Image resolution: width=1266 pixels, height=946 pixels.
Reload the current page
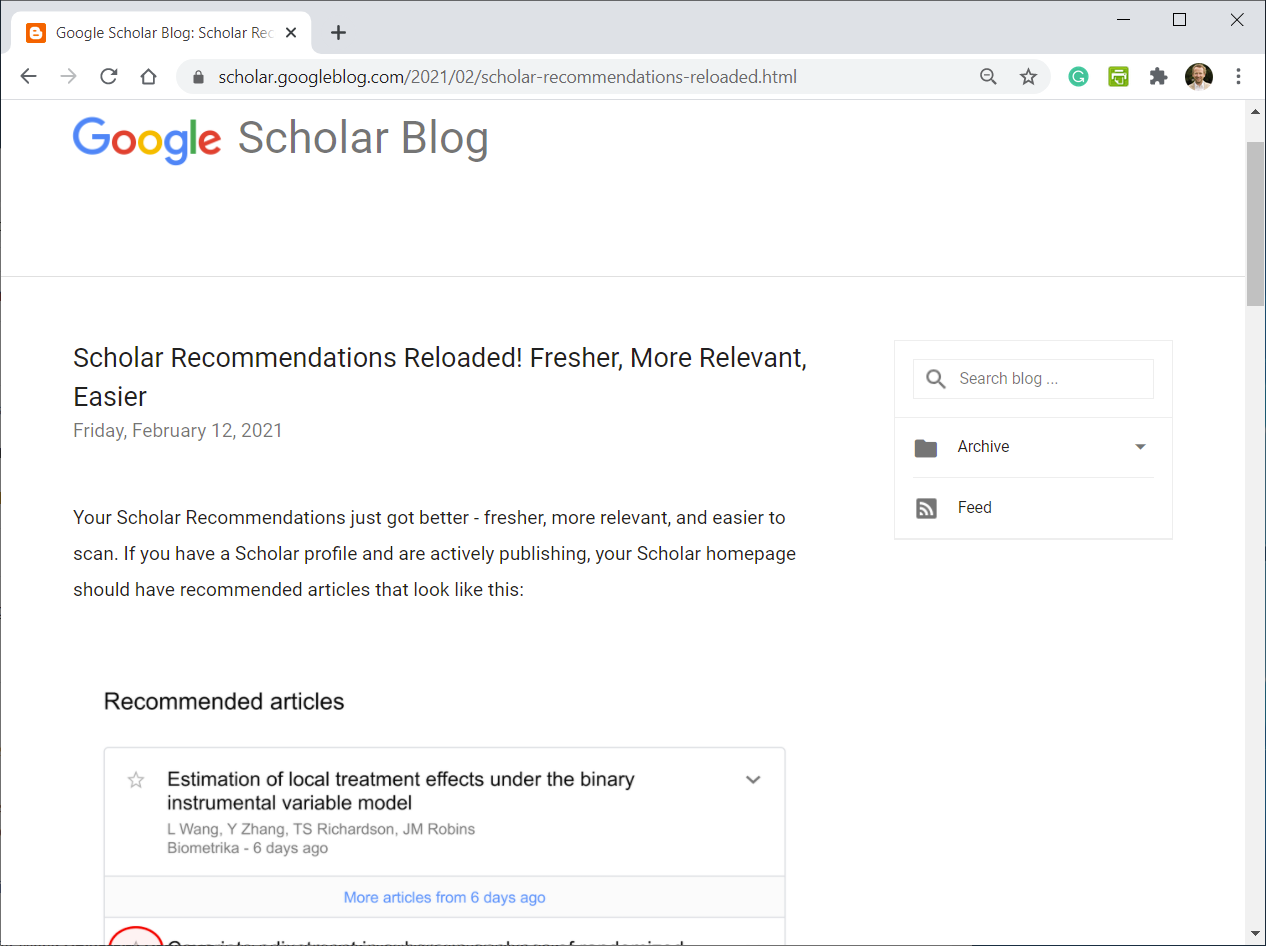click(x=108, y=76)
